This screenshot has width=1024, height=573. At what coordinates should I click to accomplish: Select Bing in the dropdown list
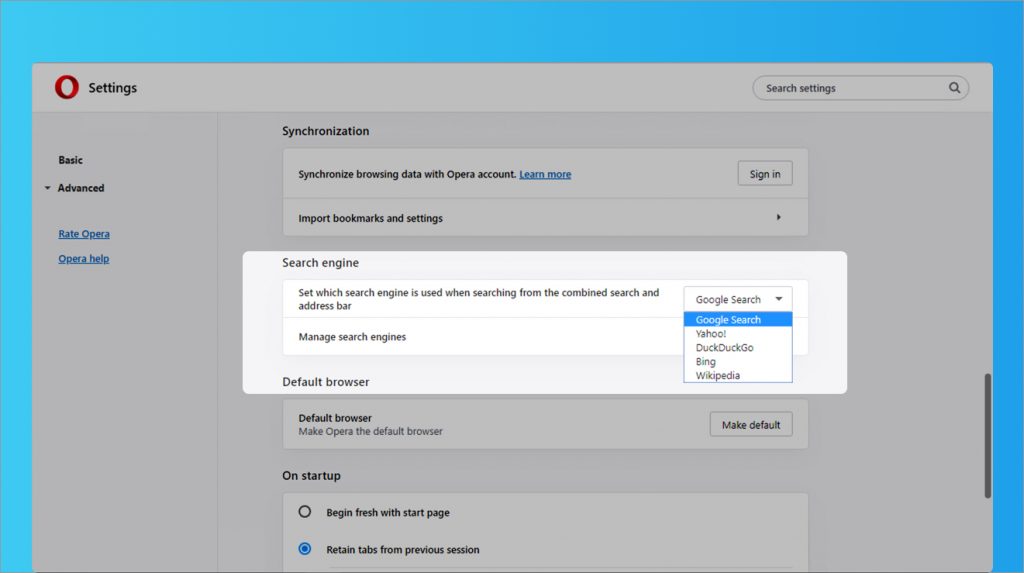pos(737,362)
